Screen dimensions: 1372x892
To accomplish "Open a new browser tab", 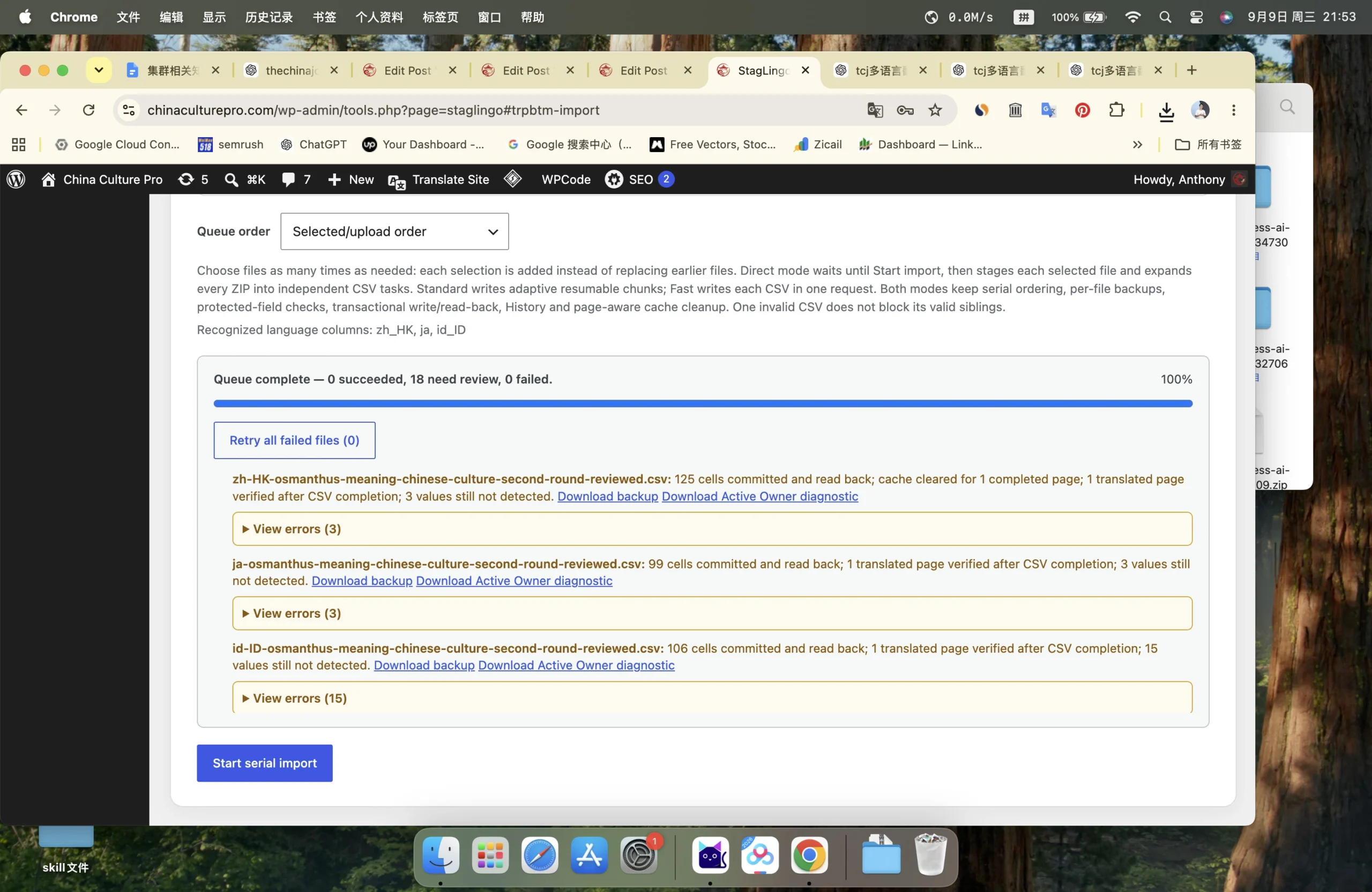I will pos(1191,70).
